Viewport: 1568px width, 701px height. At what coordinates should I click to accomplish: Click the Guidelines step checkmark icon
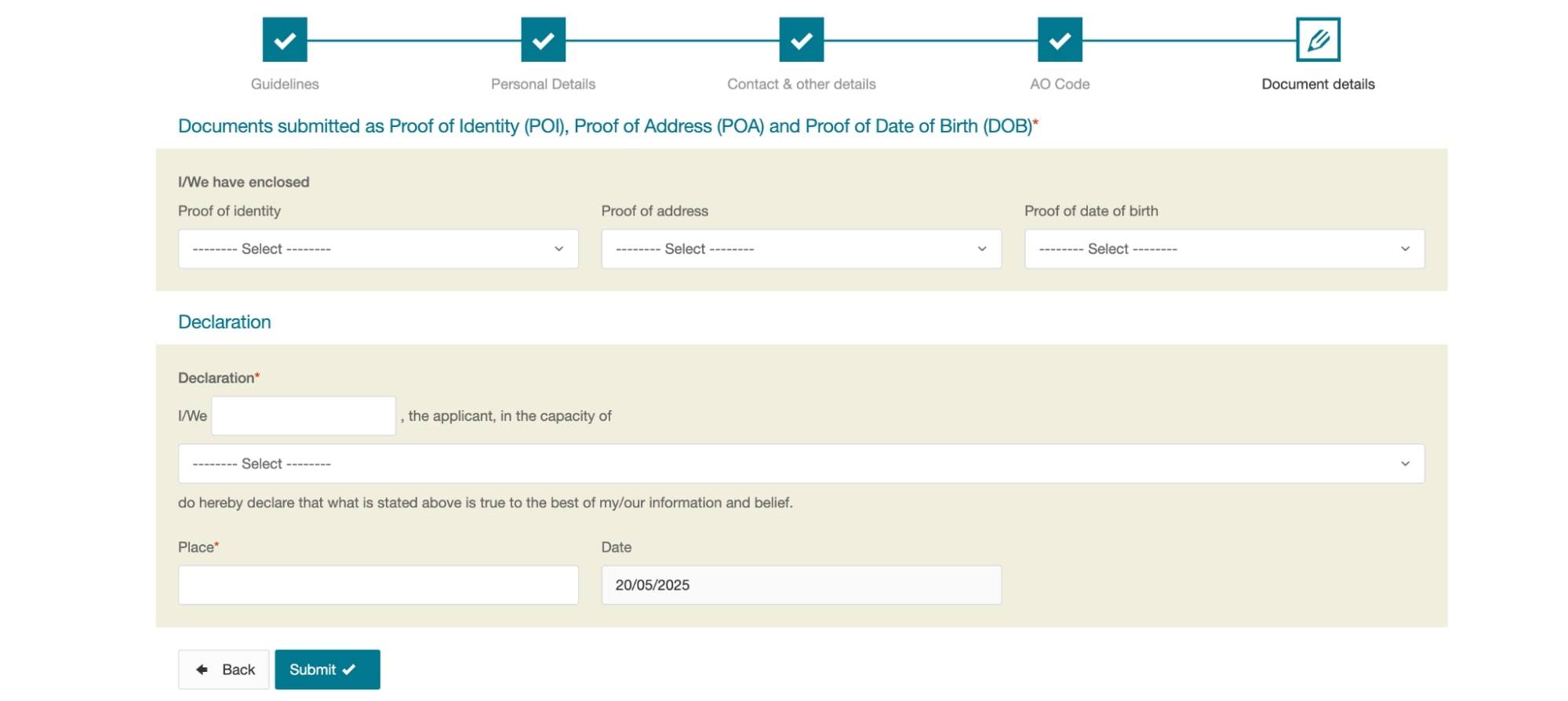(x=285, y=39)
